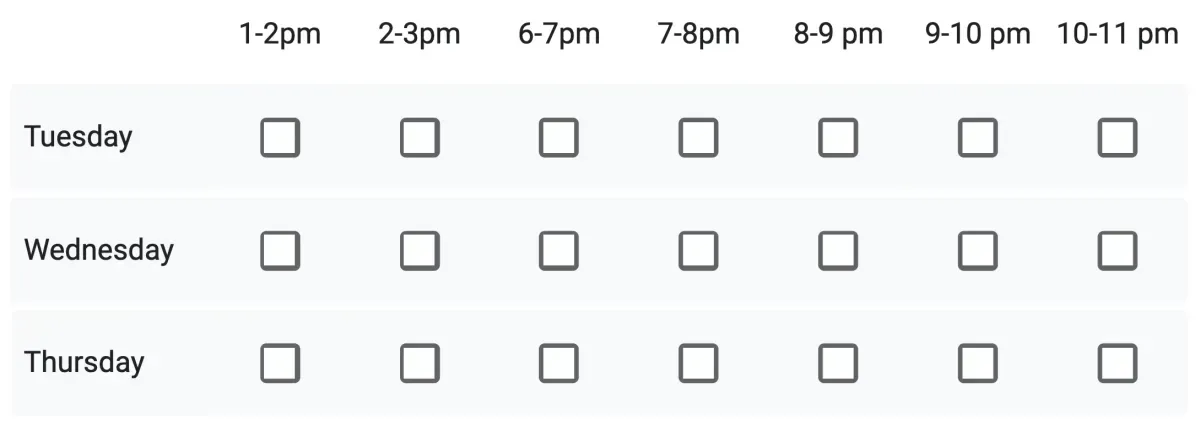Mark Tuesday 7-8pm availability
The image size is (1200, 426).
pos(698,138)
